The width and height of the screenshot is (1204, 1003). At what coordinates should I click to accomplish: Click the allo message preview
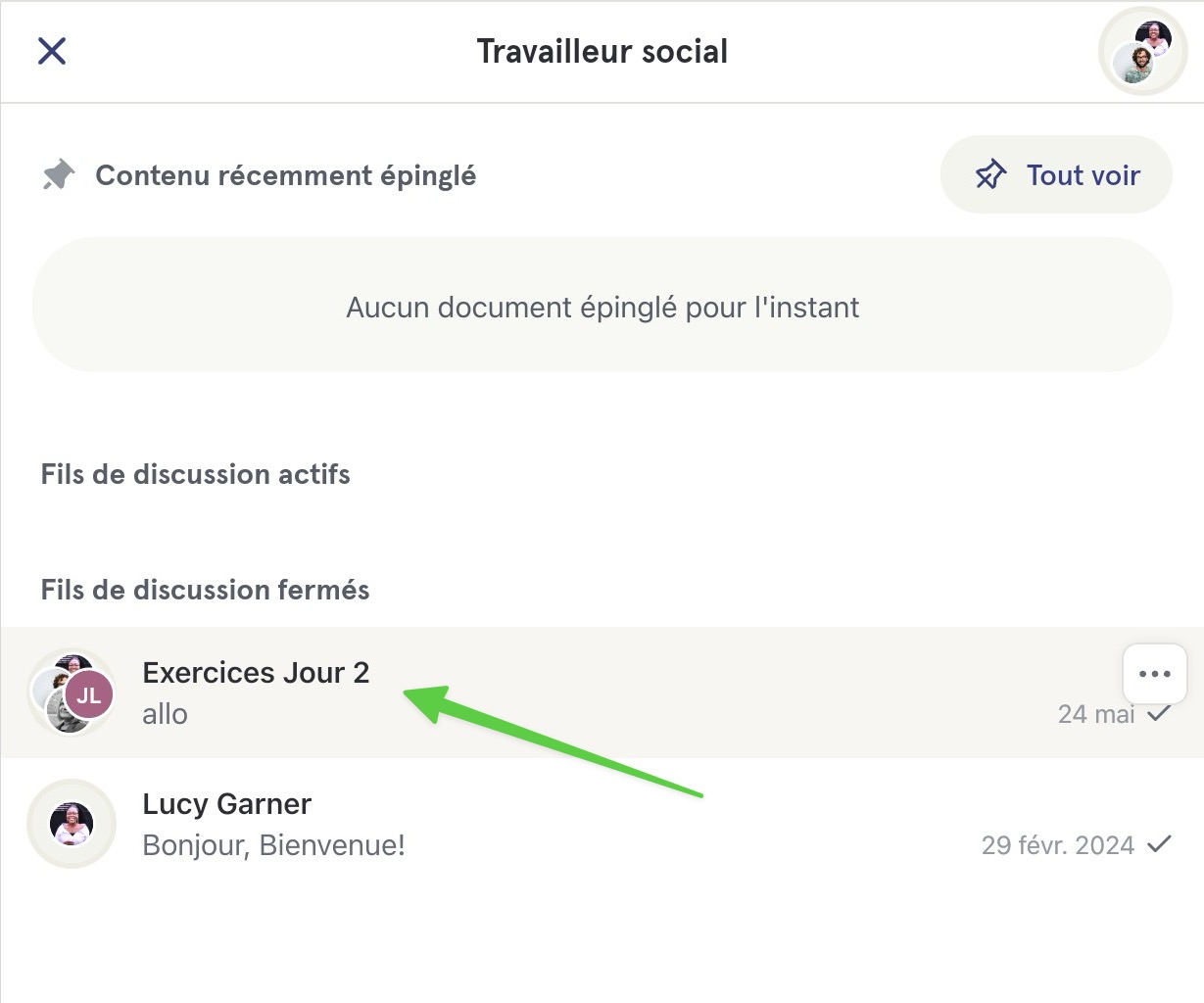(165, 714)
